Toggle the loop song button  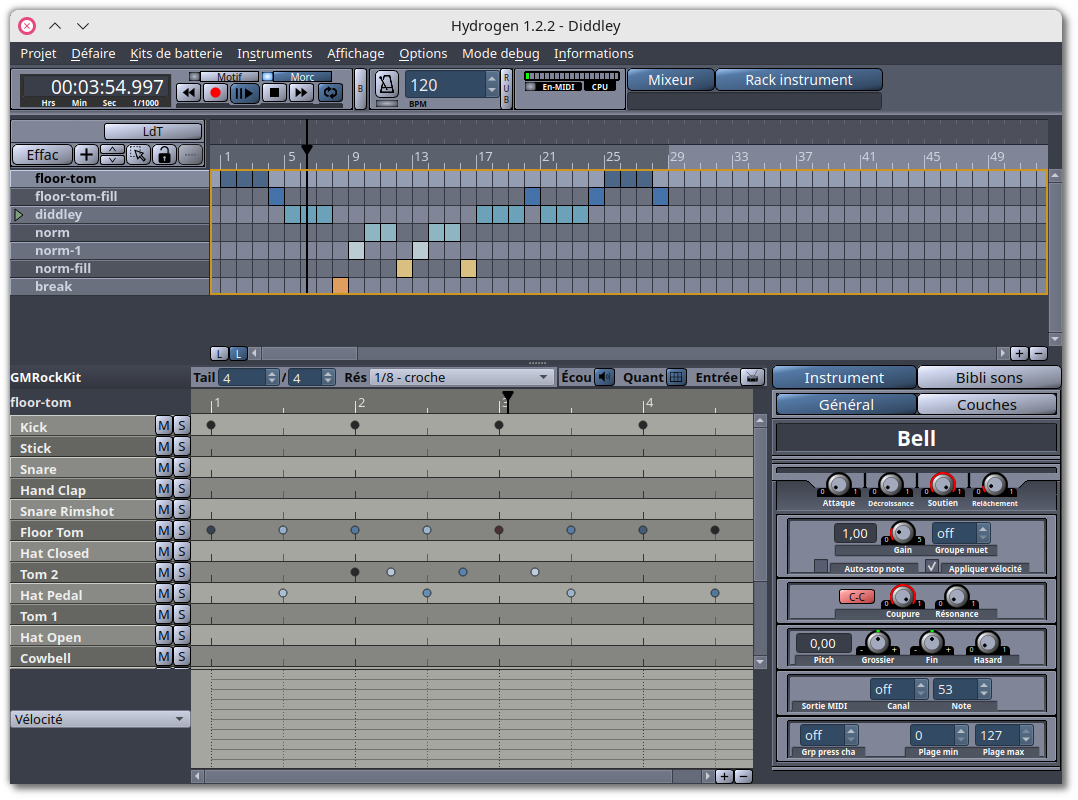pos(331,93)
